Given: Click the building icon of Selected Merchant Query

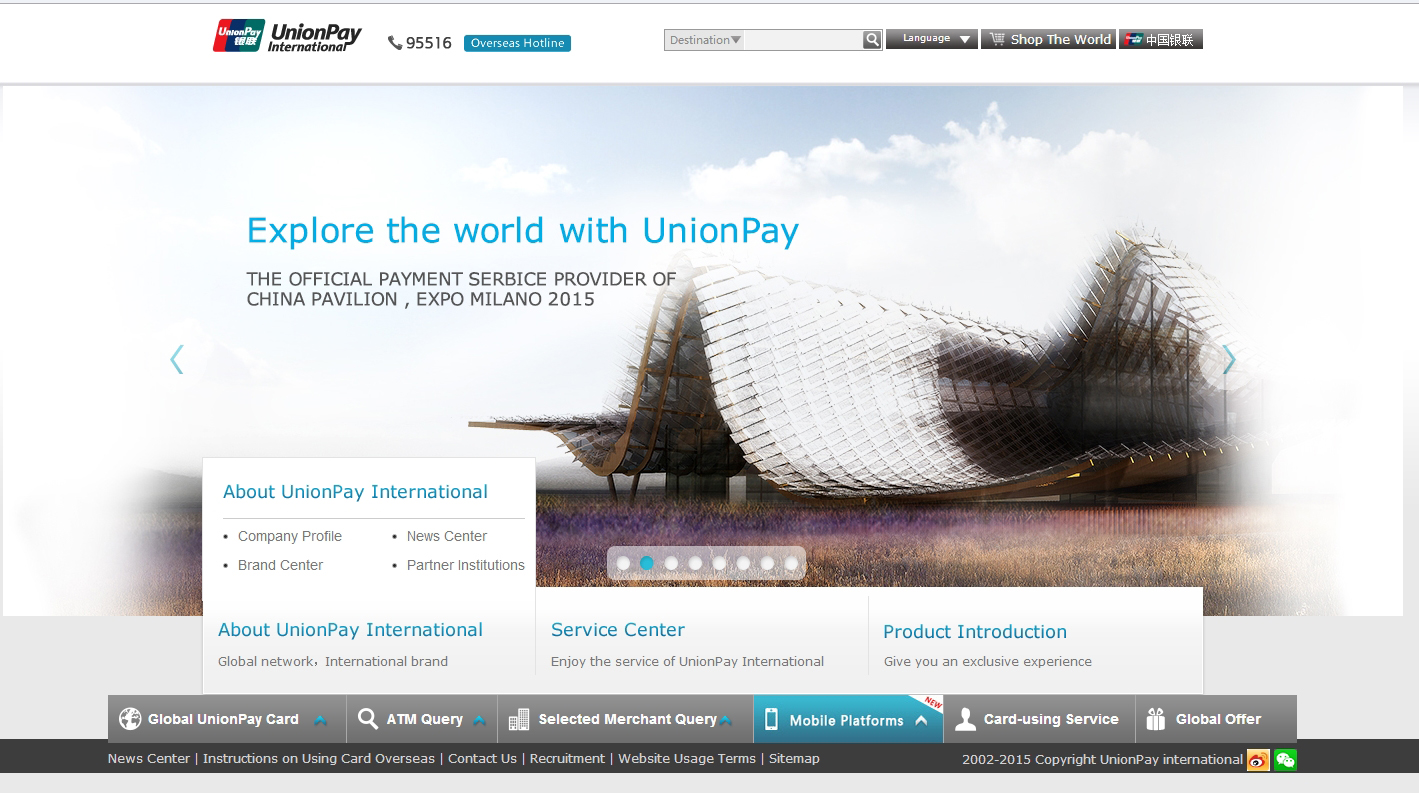Looking at the screenshot, I should click(519, 719).
